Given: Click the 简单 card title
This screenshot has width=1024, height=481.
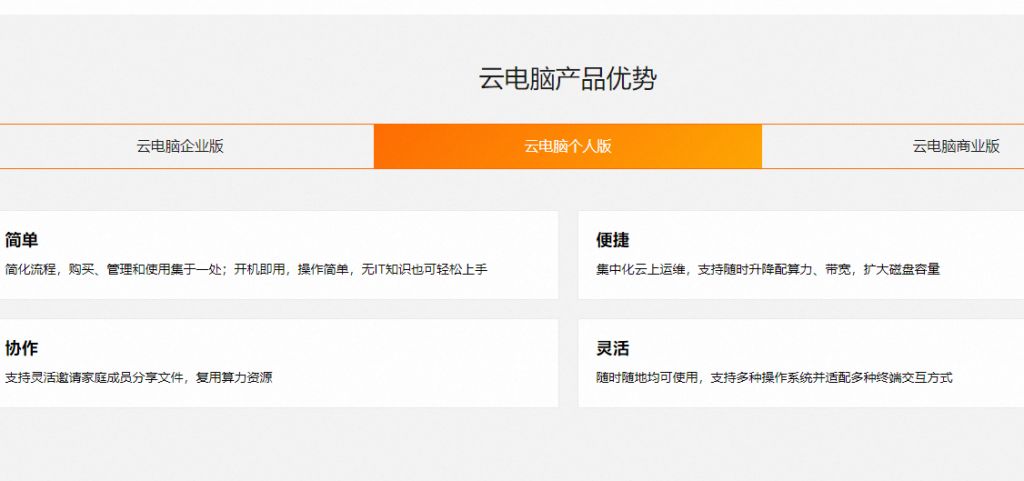Looking at the screenshot, I should [x=21, y=240].
